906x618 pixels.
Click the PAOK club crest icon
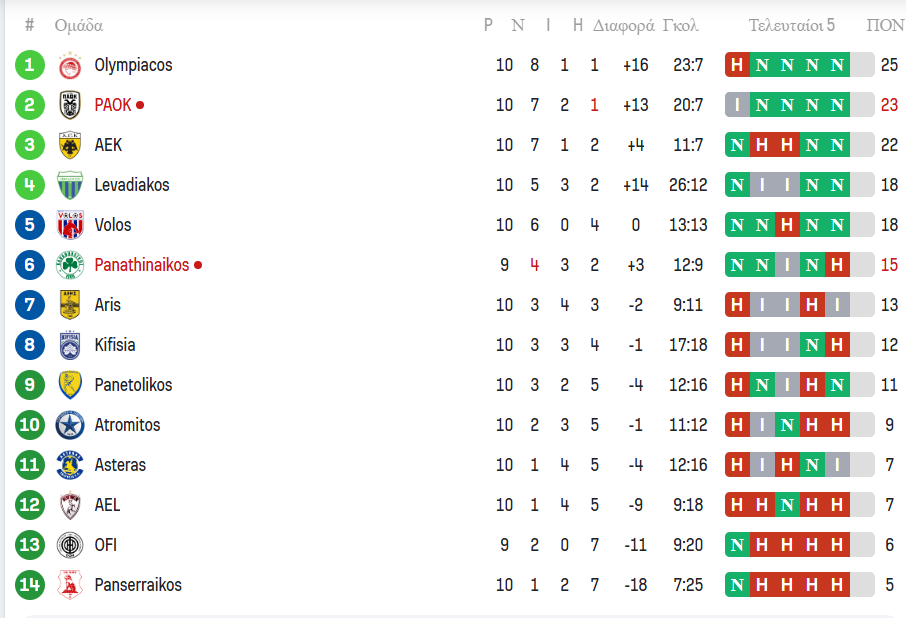pyautogui.click(x=70, y=105)
